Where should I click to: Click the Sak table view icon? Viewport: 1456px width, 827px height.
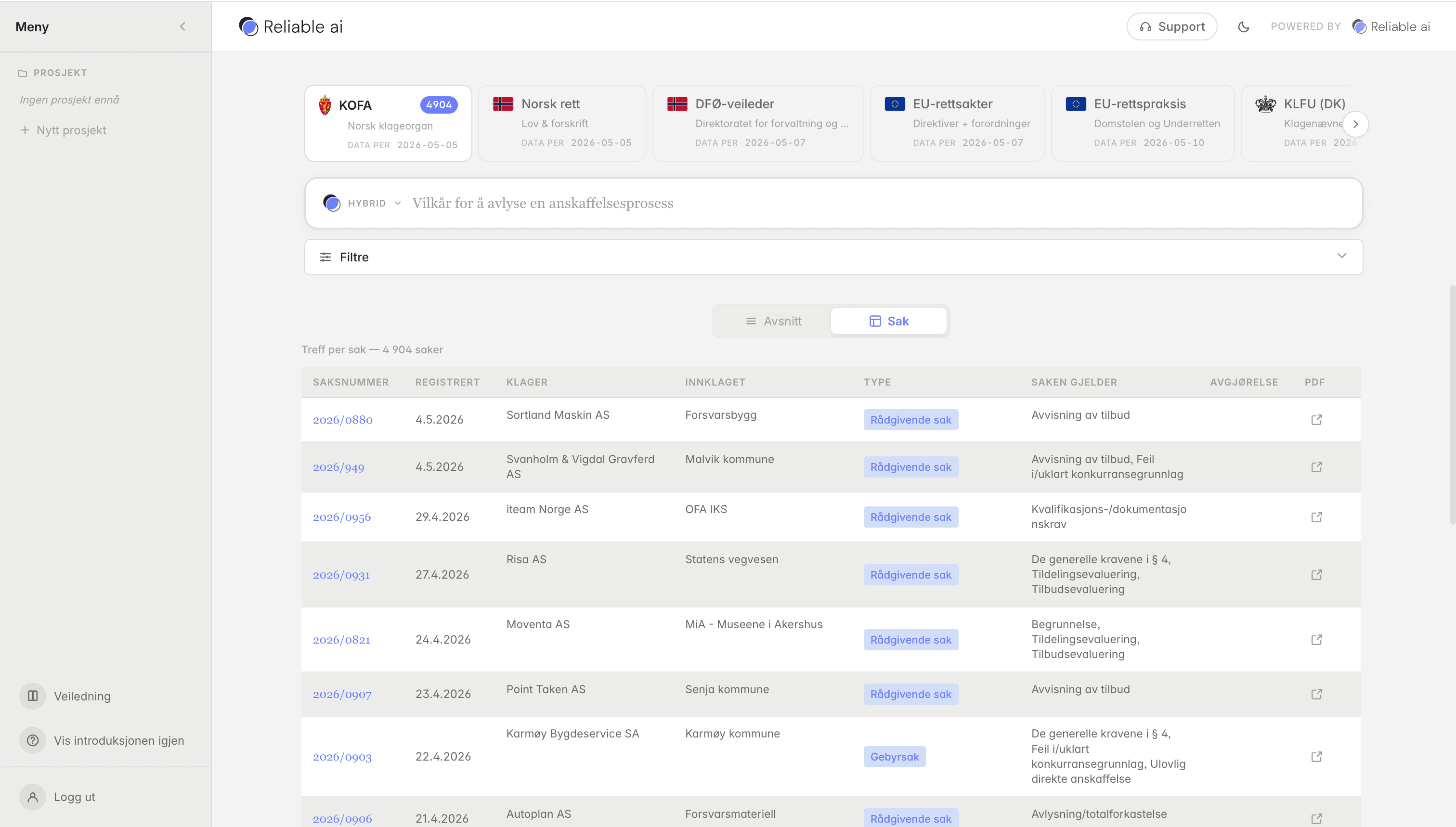point(875,322)
